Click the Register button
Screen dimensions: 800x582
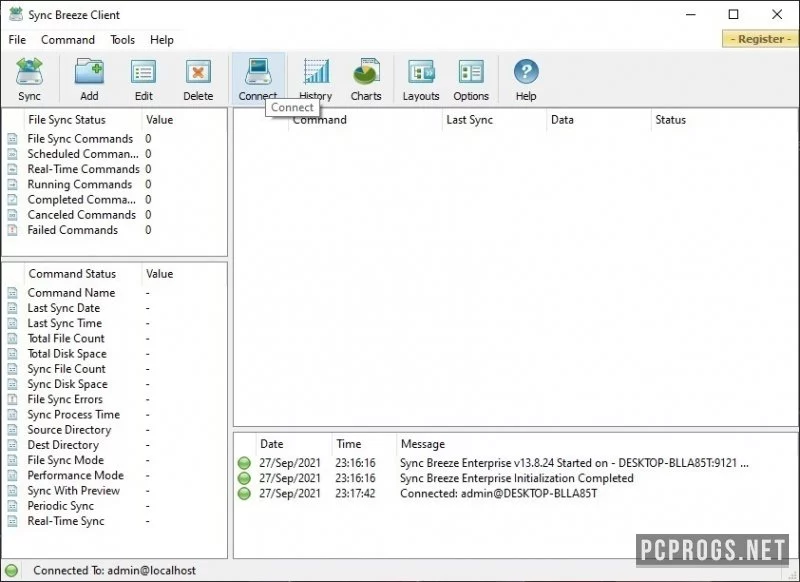pyautogui.click(x=760, y=39)
